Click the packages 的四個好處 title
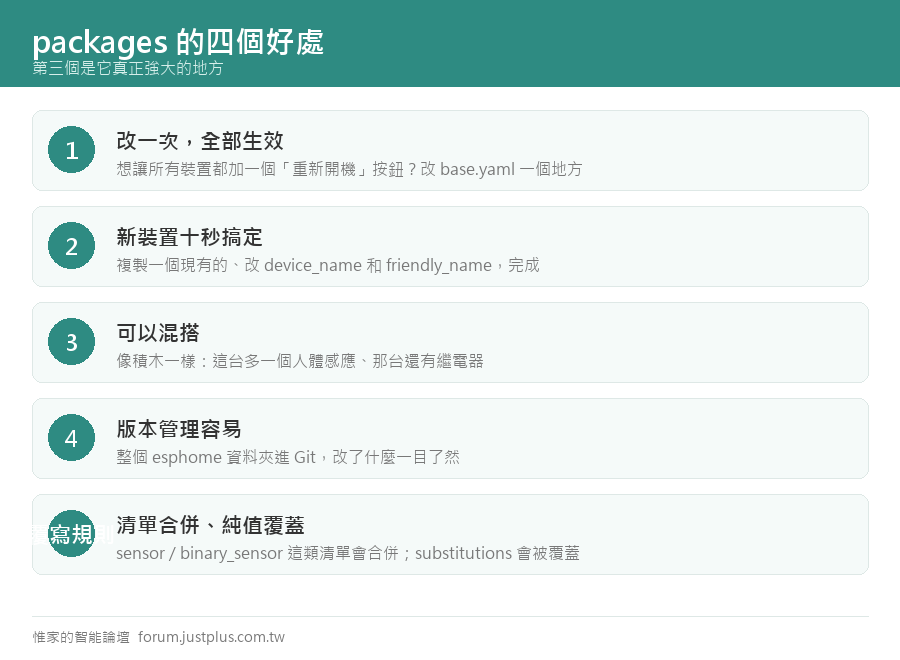Screen dimensions: 900x660 [x=178, y=42]
